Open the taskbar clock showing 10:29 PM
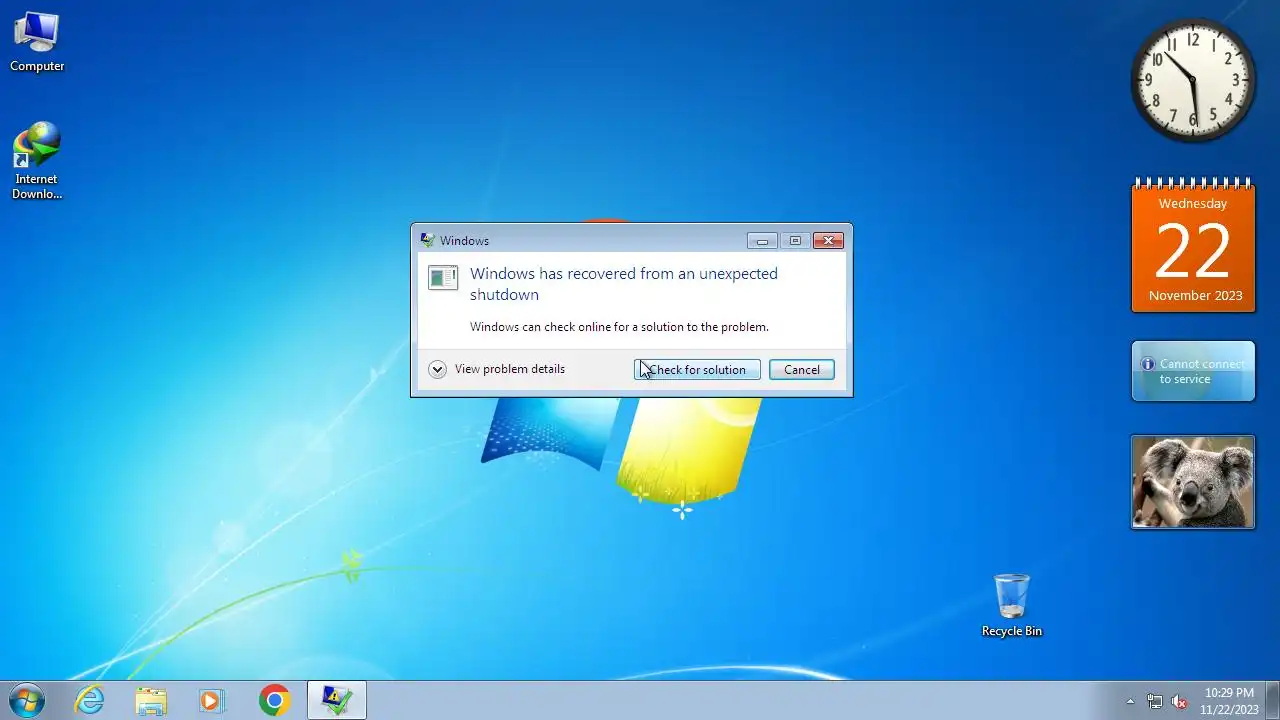Image resolution: width=1280 pixels, height=720 pixels. coord(1229,700)
